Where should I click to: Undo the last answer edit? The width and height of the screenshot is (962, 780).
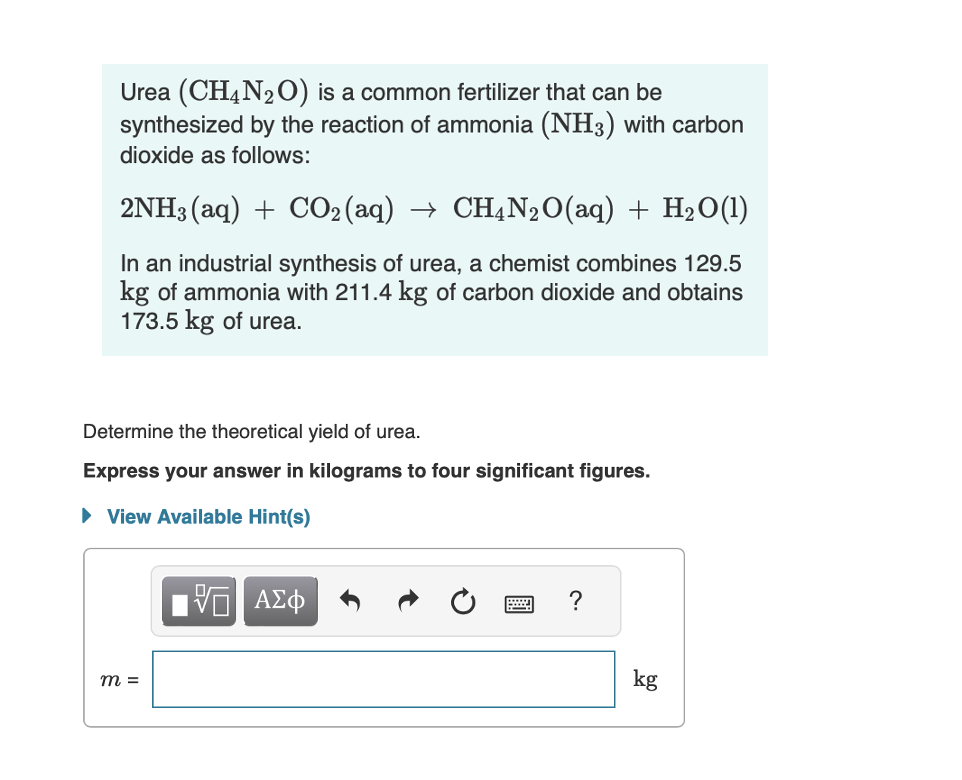pos(351,601)
